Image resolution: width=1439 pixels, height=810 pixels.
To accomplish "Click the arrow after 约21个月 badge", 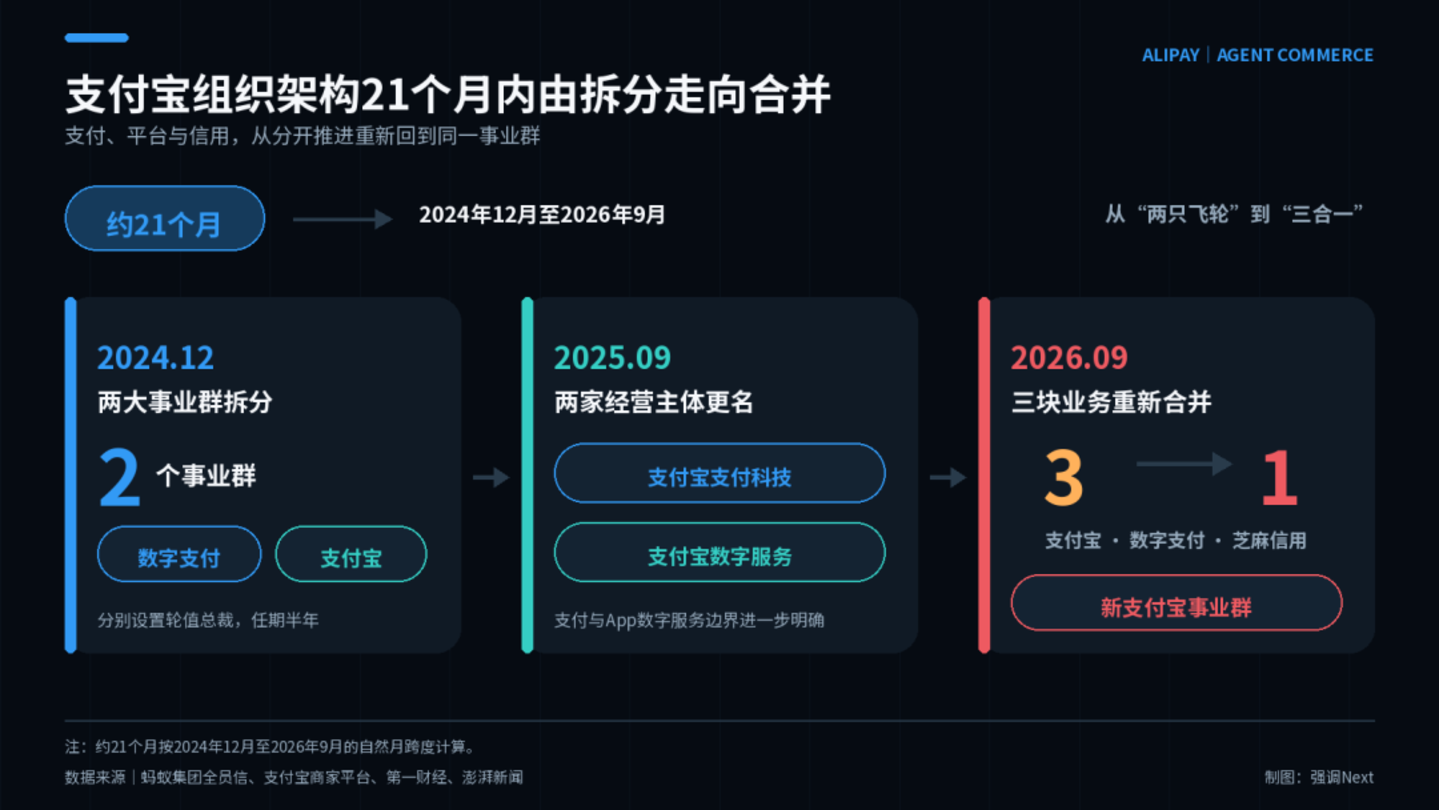I will pyautogui.click(x=343, y=219).
